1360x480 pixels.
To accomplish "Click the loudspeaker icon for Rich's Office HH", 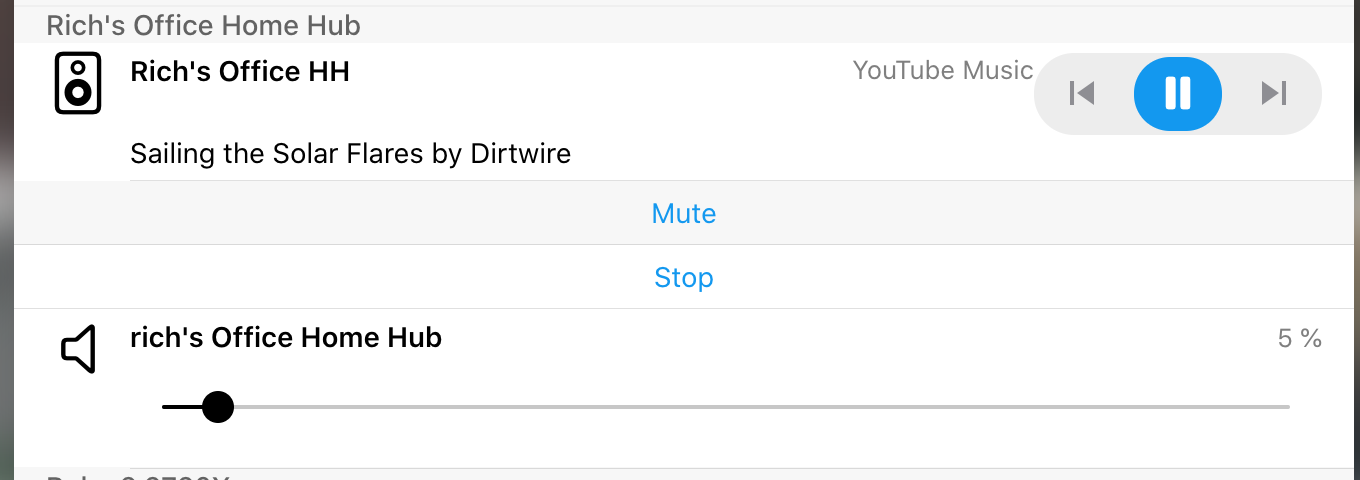I will point(78,83).
